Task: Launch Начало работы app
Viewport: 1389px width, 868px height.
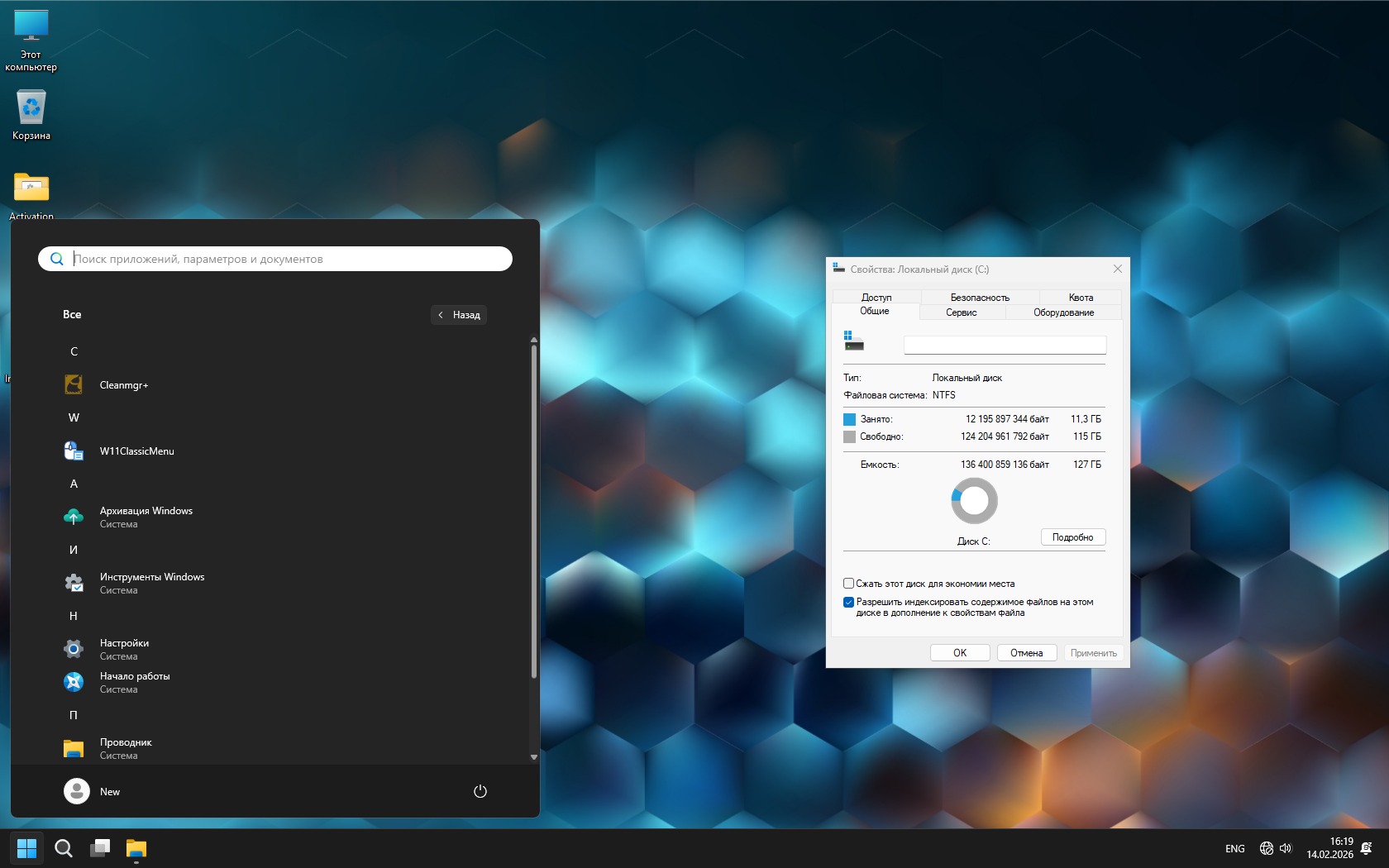Action: tap(134, 682)
